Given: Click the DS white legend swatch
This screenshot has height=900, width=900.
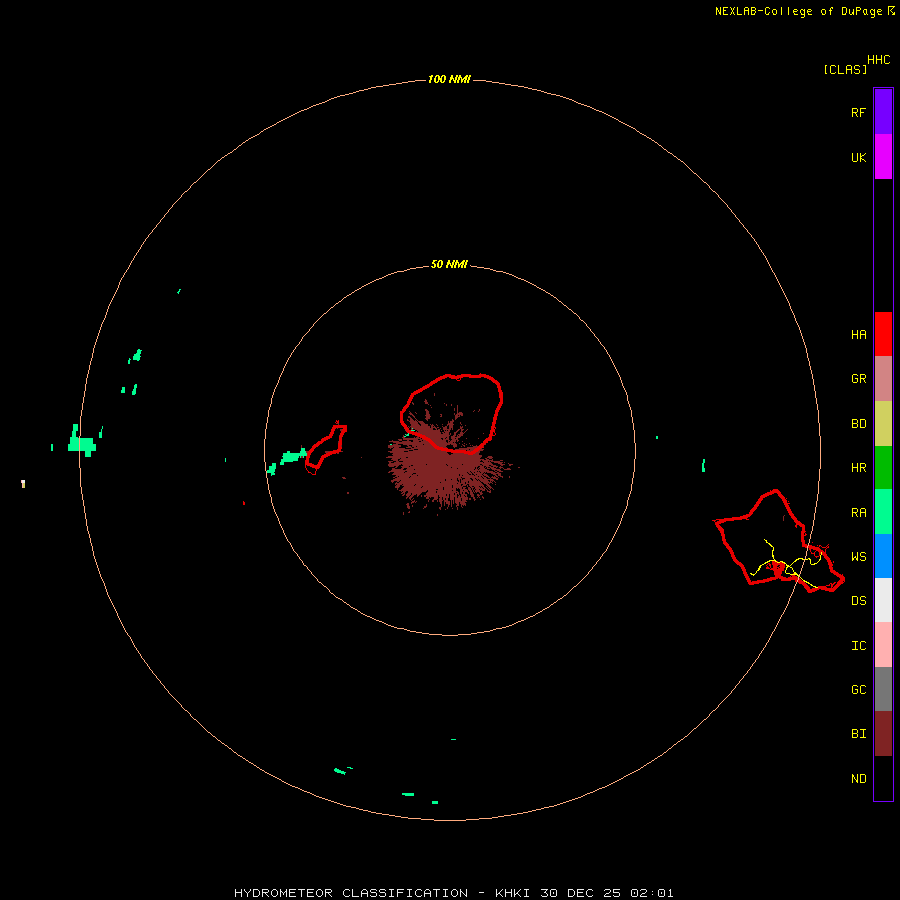Looking at the screenshot, I should pos(883,600).
